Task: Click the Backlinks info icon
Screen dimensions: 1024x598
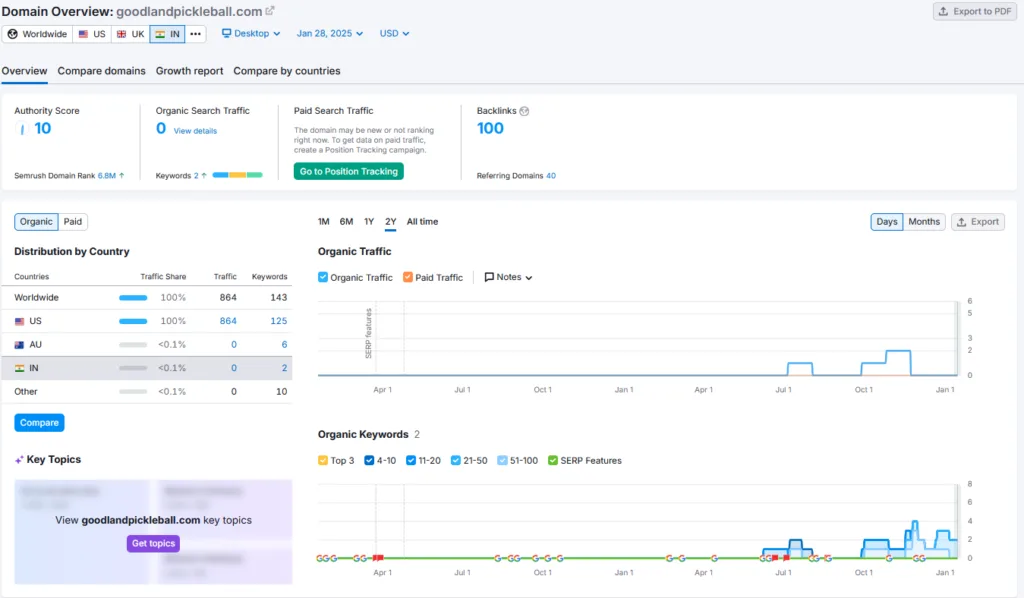Action: (x=524, y=111)
